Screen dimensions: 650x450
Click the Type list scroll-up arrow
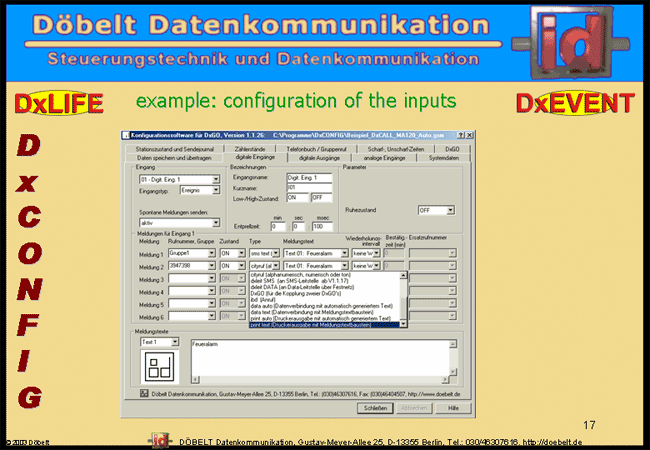pos(403,276)
